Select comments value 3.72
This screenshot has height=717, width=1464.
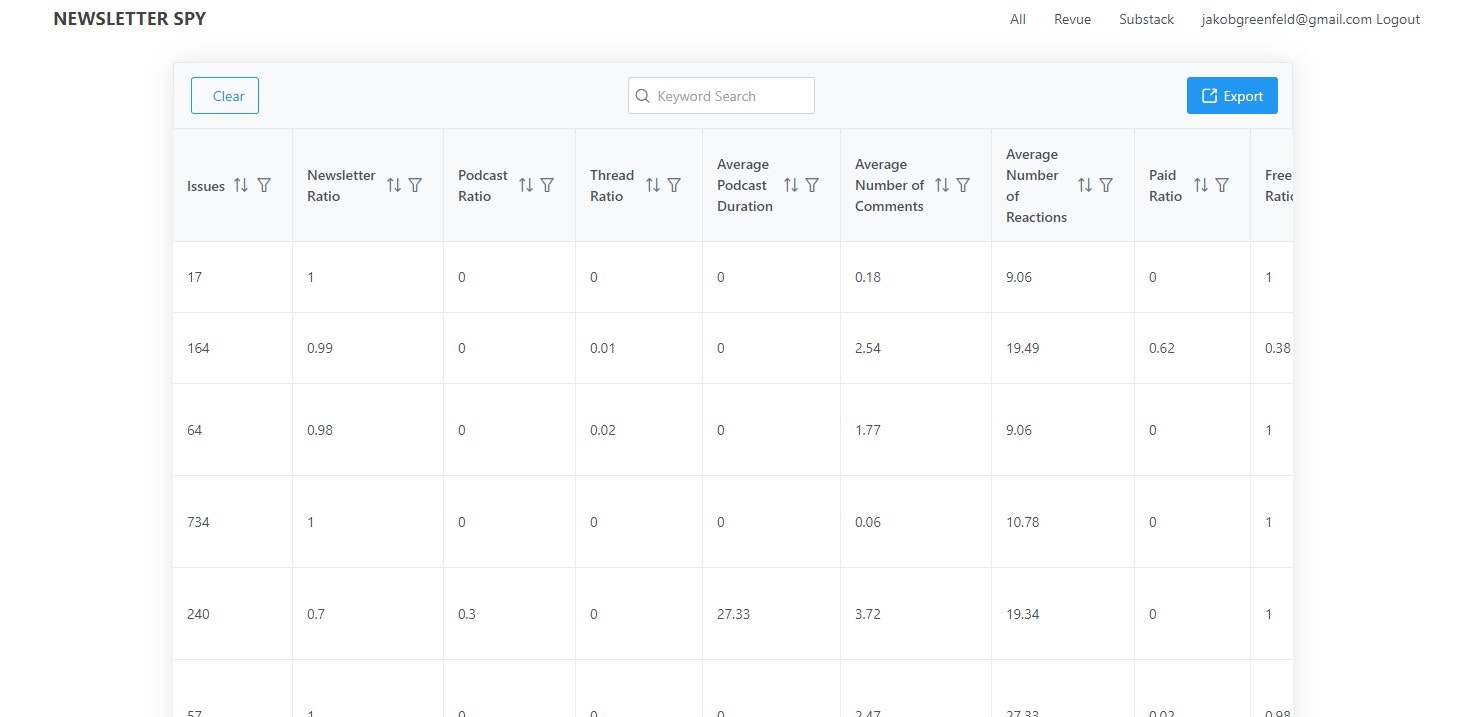[868, 614]
